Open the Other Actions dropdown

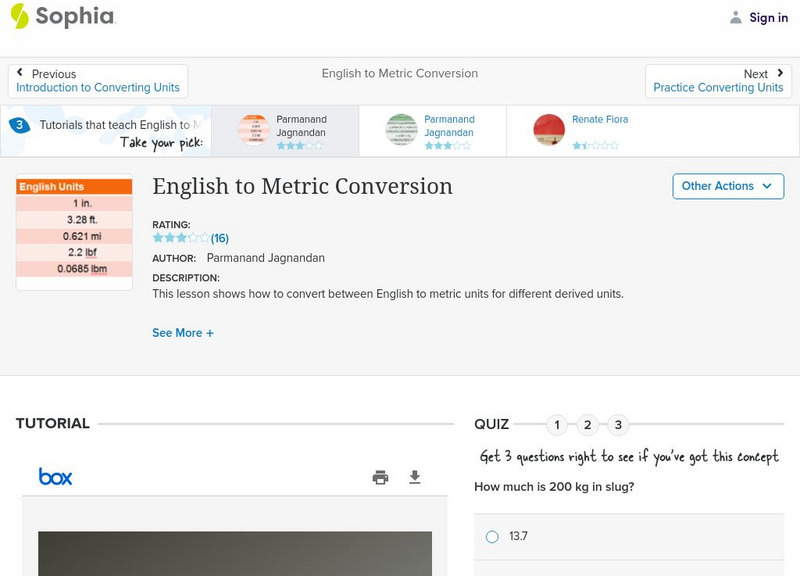tap(727, 186)
